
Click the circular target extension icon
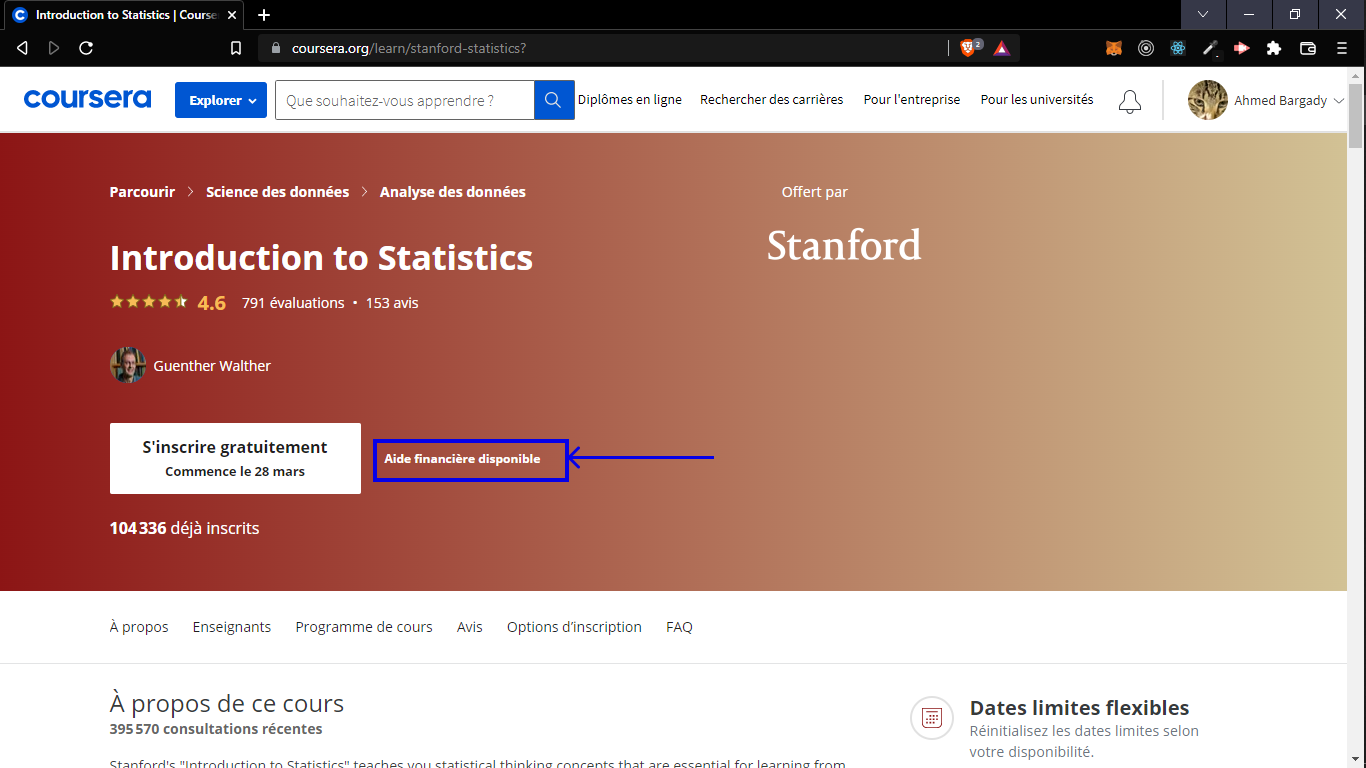tap(1146, 48)
